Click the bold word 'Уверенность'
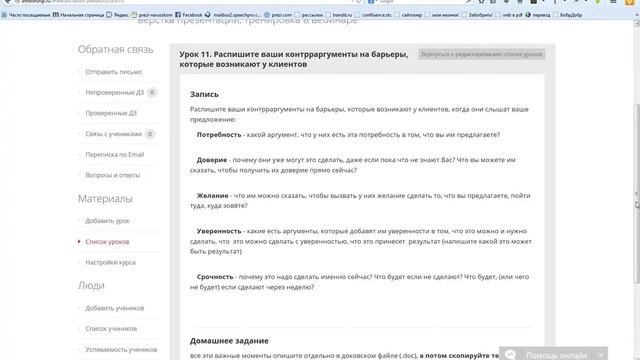This screenshot has width=640, height=360. 219,231
